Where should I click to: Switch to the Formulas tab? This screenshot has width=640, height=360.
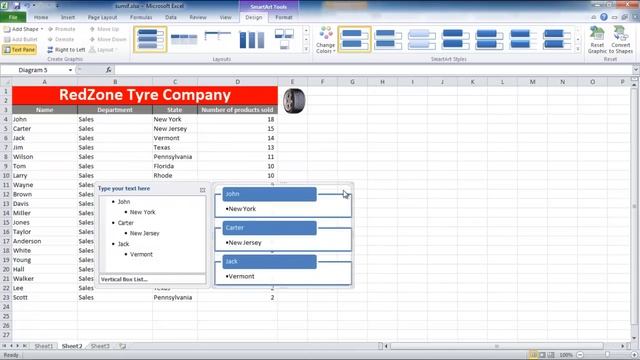tap(141, 17)
